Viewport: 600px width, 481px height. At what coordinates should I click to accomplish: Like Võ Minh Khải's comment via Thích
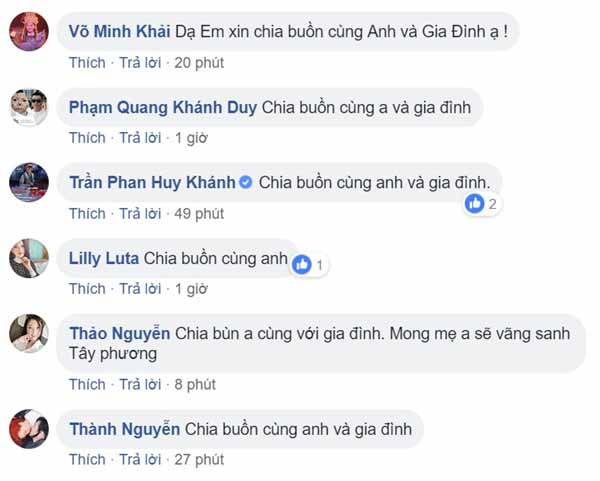87,63
